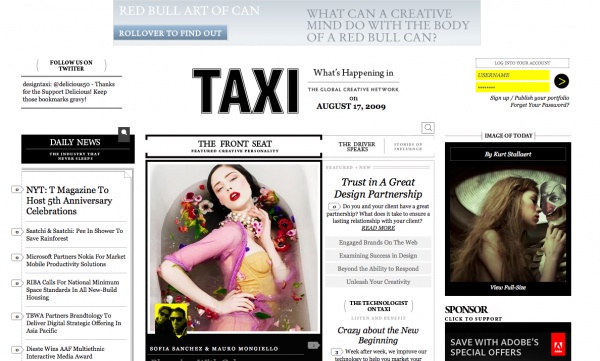
Task: Click the yellow duo portrait thumbnail
Action: click(171, 320)
